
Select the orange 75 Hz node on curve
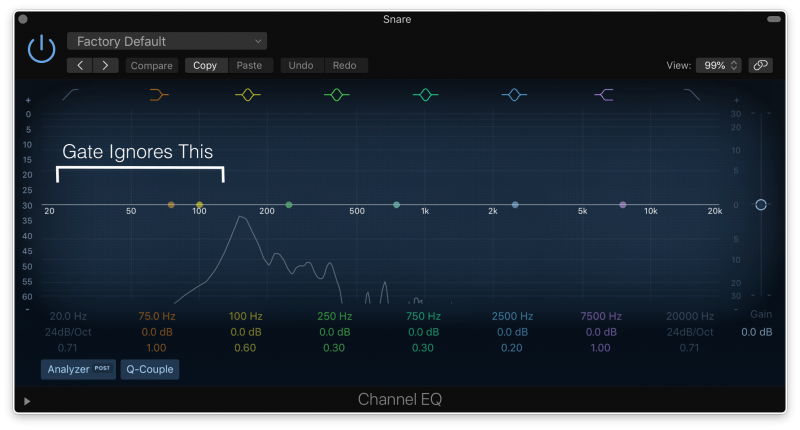pyautogui.click(x=171, y=205)
